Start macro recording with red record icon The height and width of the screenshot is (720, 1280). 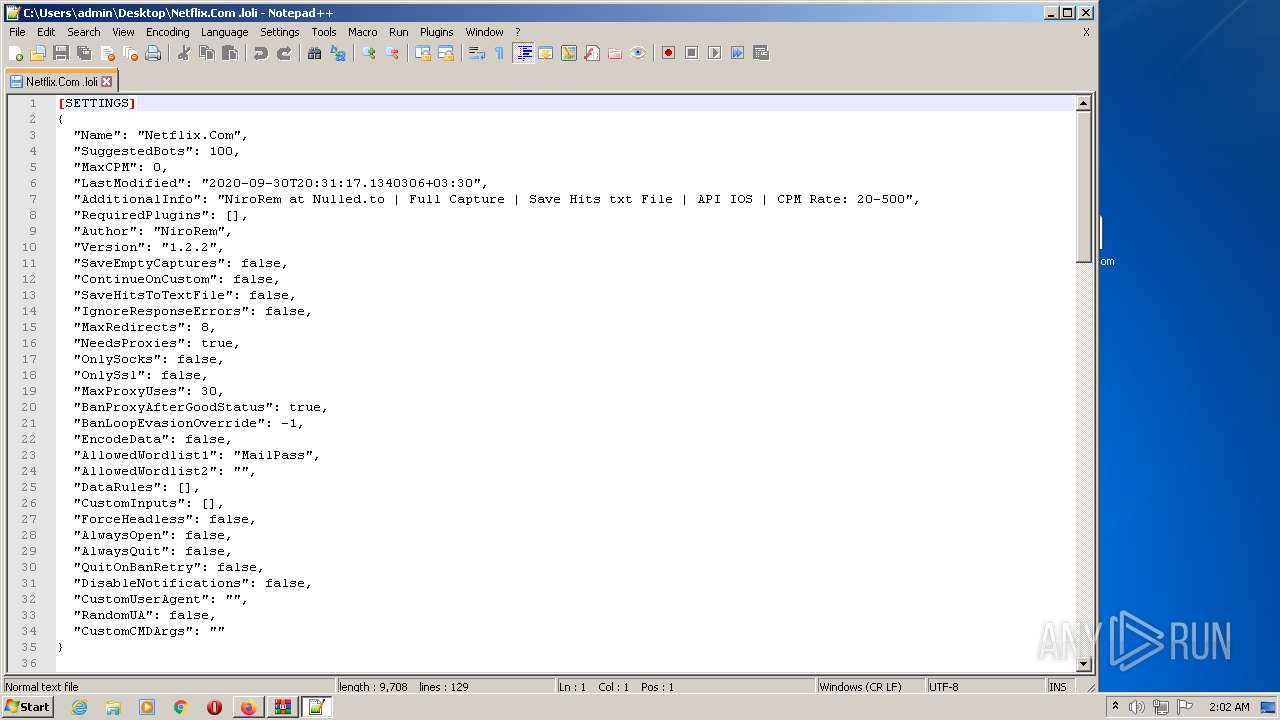668,53
